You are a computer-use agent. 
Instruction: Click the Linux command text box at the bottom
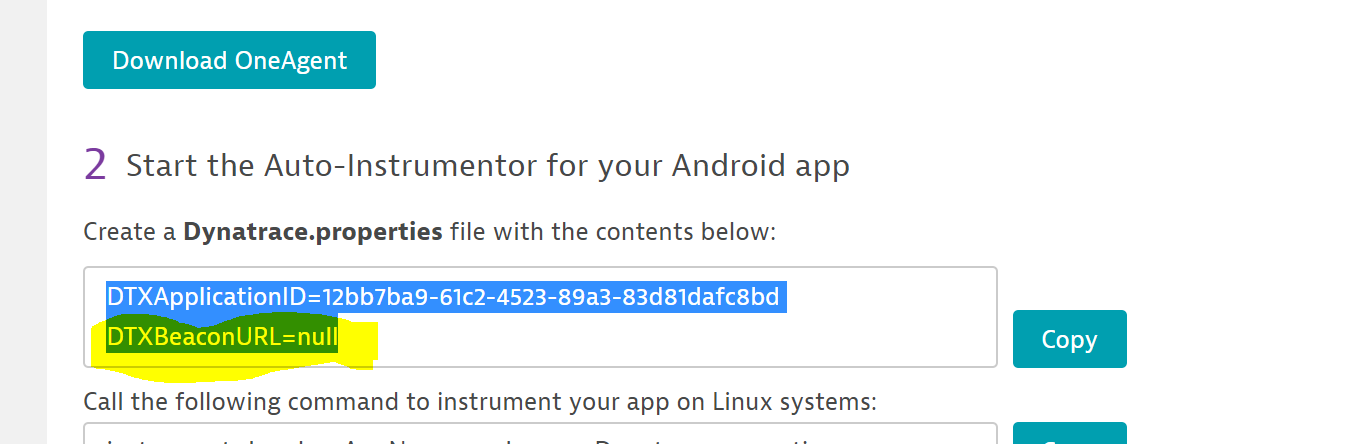point(540,435)
